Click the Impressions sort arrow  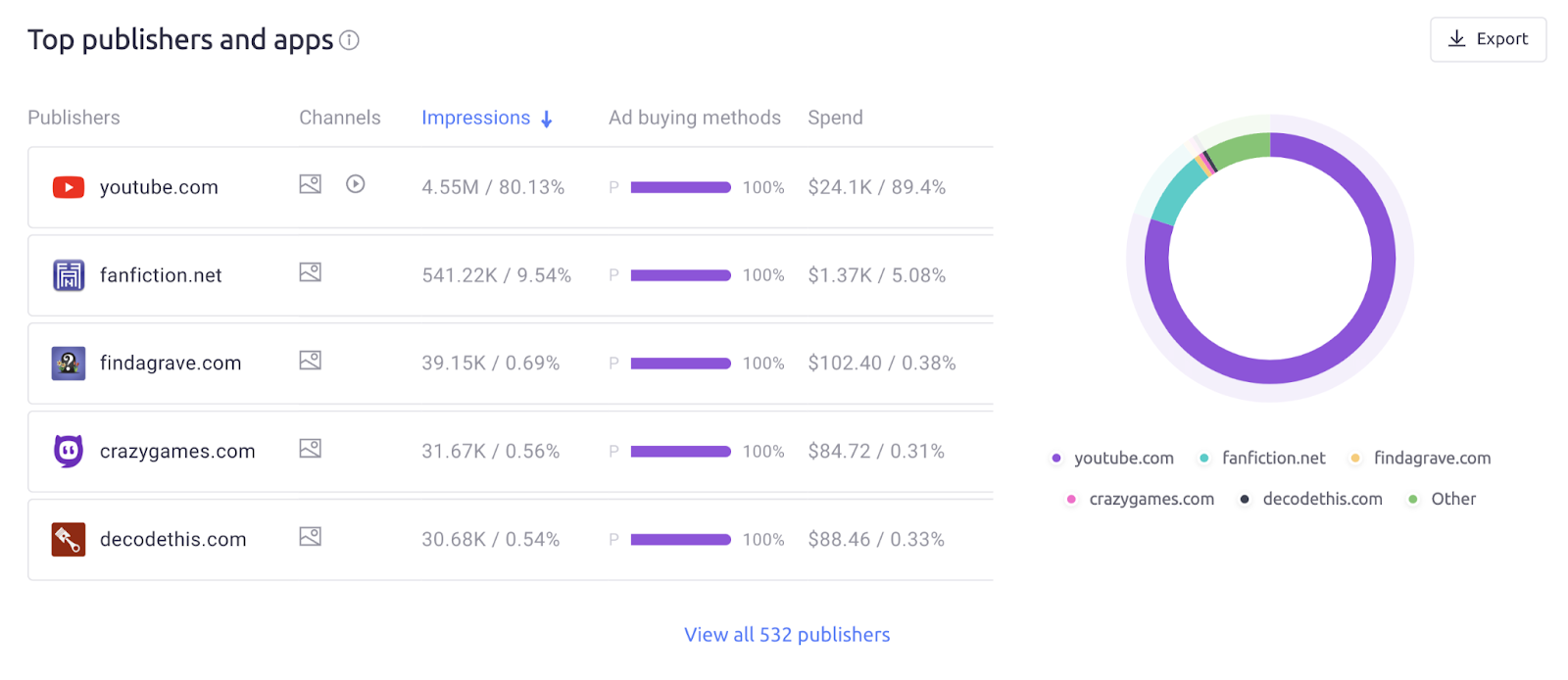click(546, 118)
